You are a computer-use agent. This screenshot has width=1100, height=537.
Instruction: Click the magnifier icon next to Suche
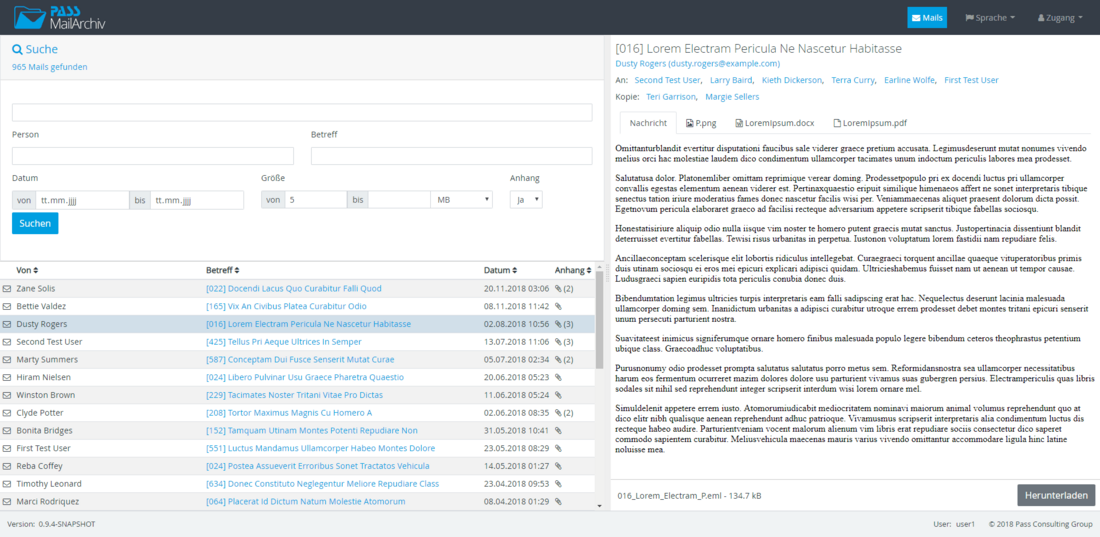point(17,49)
